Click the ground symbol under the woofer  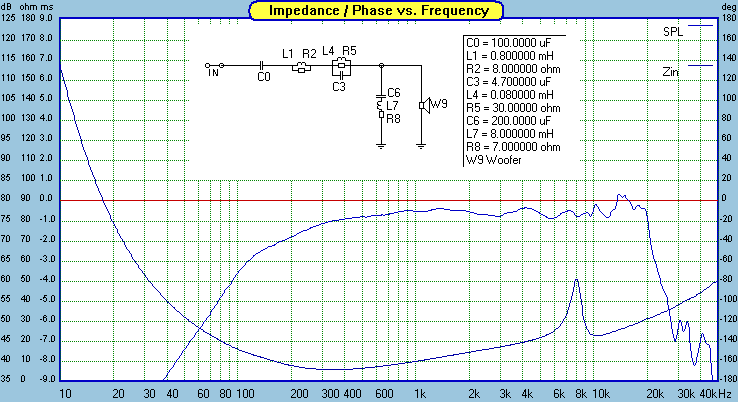pos(421,144)
